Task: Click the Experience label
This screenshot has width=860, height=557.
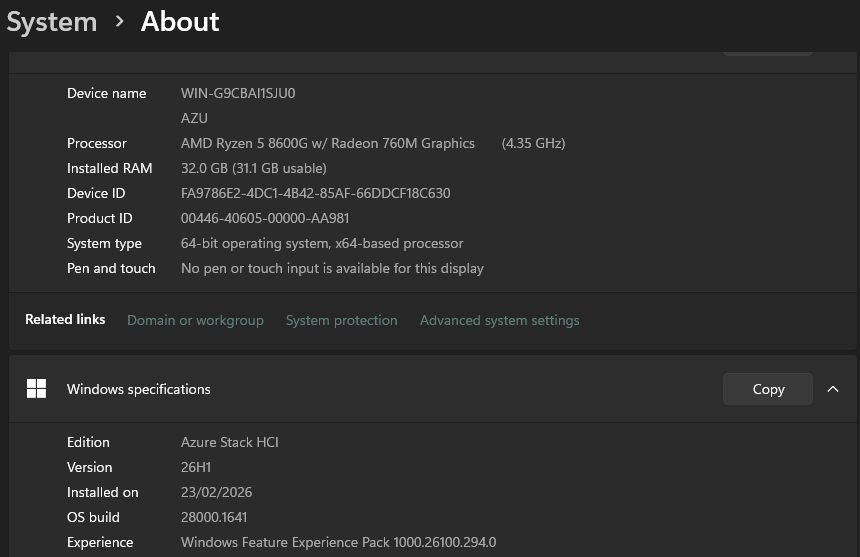Action: 100,542
